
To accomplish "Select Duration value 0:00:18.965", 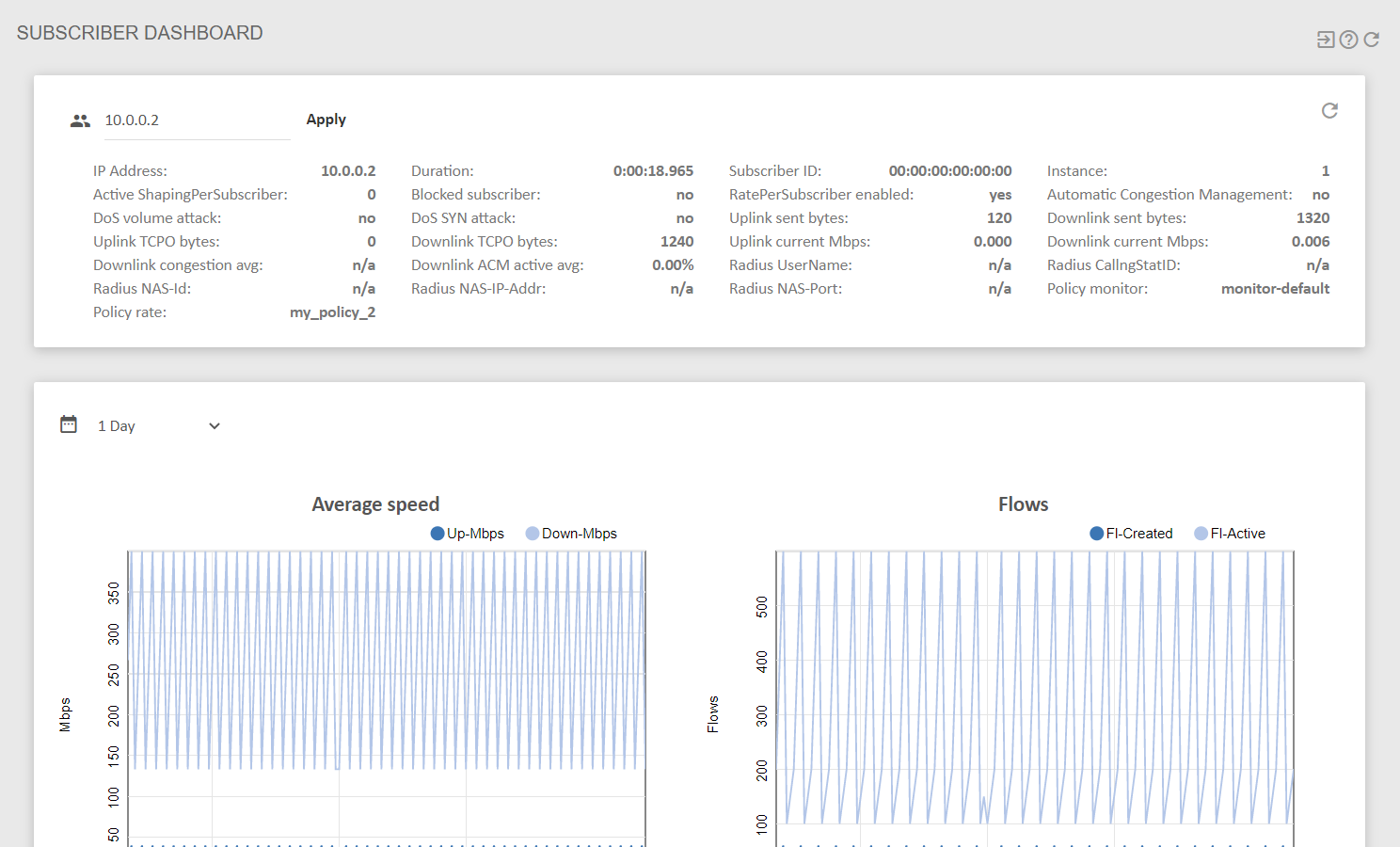I will point(654,171).
